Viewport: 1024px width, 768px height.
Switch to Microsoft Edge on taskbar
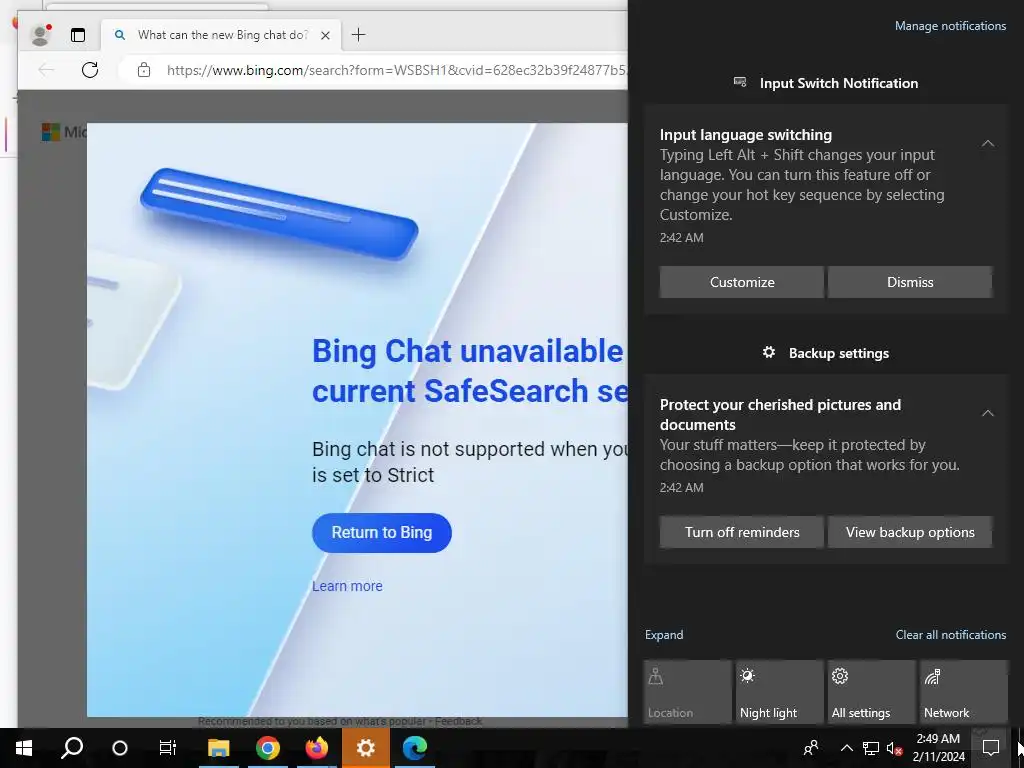pos(415,748)
